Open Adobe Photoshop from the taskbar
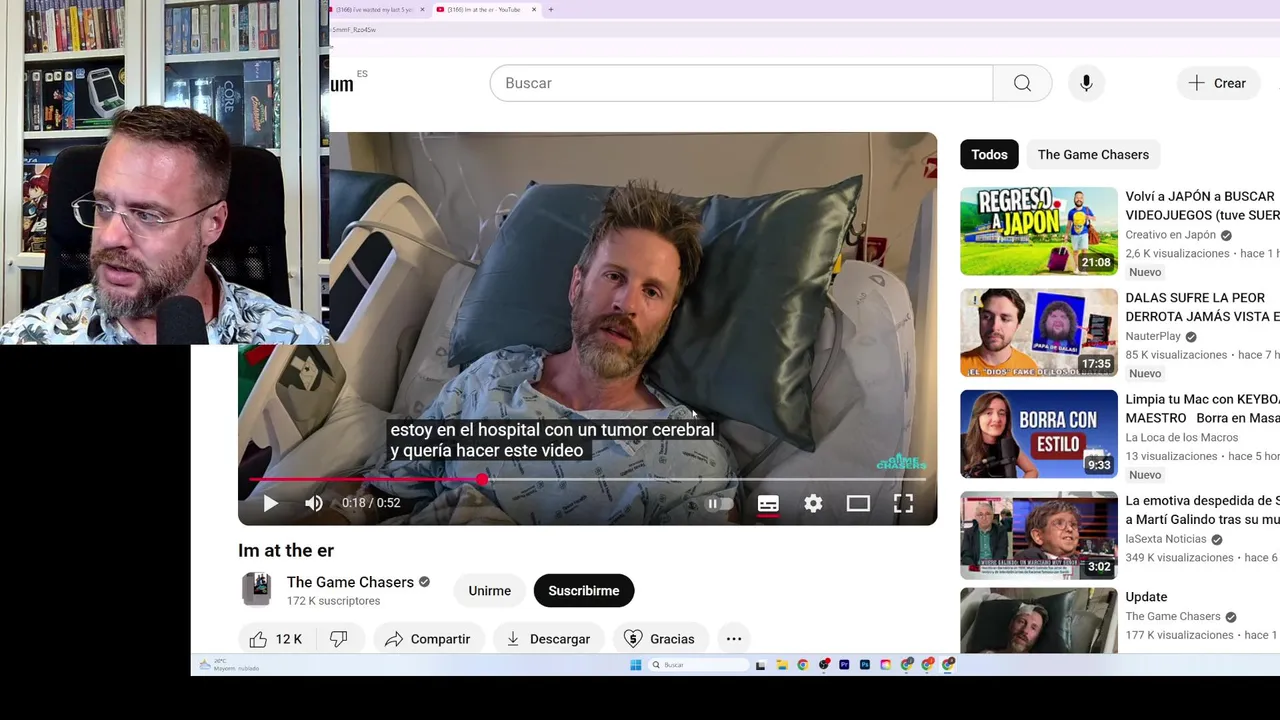The width and height of the screenshot is (1280, 720). tap(865, 665)
